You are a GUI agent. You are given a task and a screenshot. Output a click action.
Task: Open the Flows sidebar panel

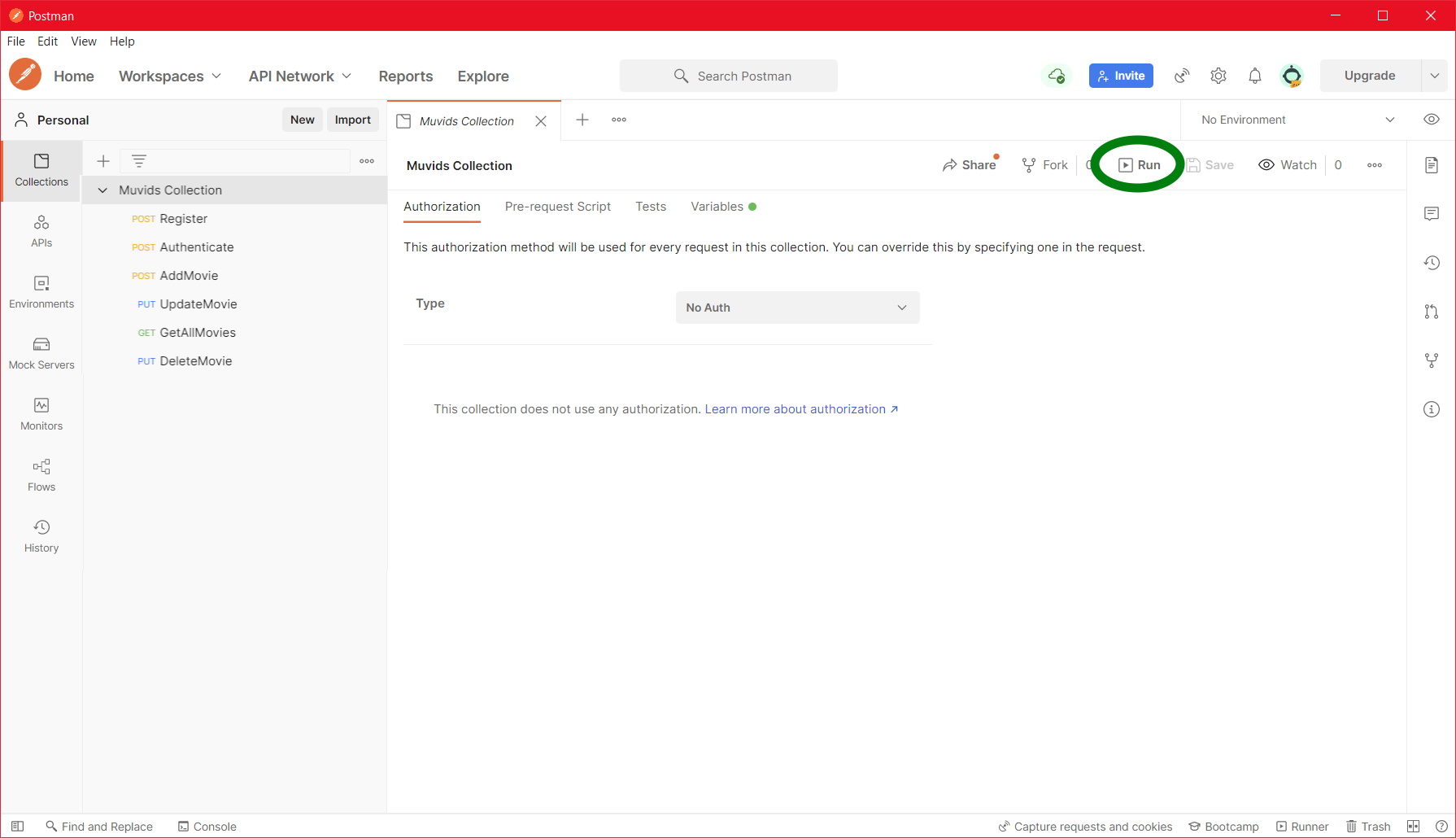(41, 475)
